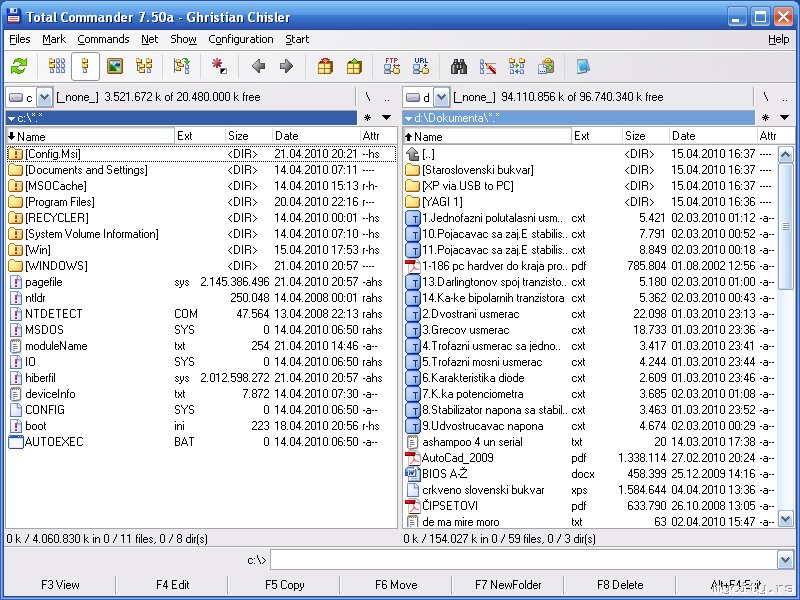The width and height of the screenshot is (800, 600).
Task: Expand the command line history dropdown
Action: coord(785,560)
